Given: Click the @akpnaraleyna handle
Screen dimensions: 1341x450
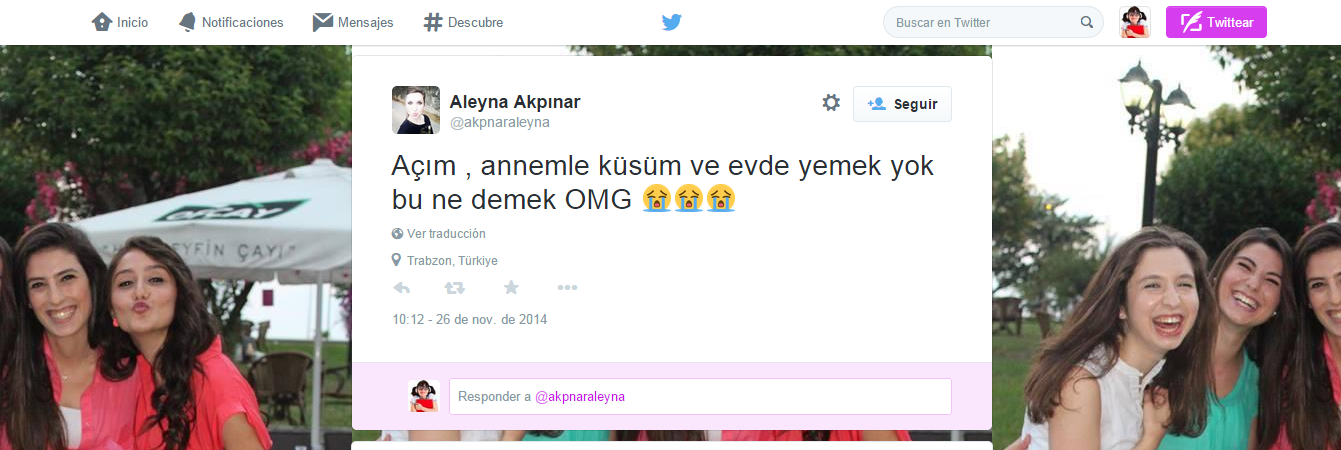Looking at the screenshot, I should pos(499,122).
